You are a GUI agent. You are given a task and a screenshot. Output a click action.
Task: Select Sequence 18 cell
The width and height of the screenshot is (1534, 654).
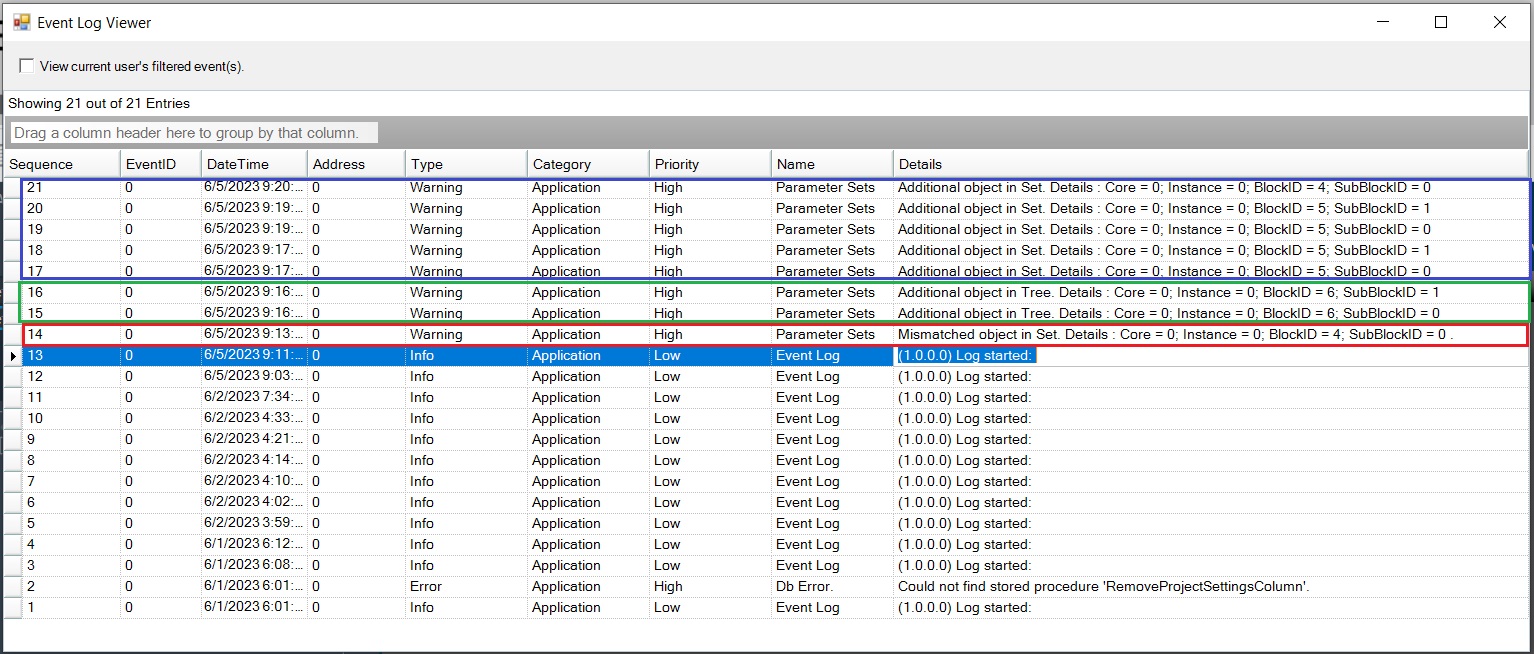coord(71,250)
